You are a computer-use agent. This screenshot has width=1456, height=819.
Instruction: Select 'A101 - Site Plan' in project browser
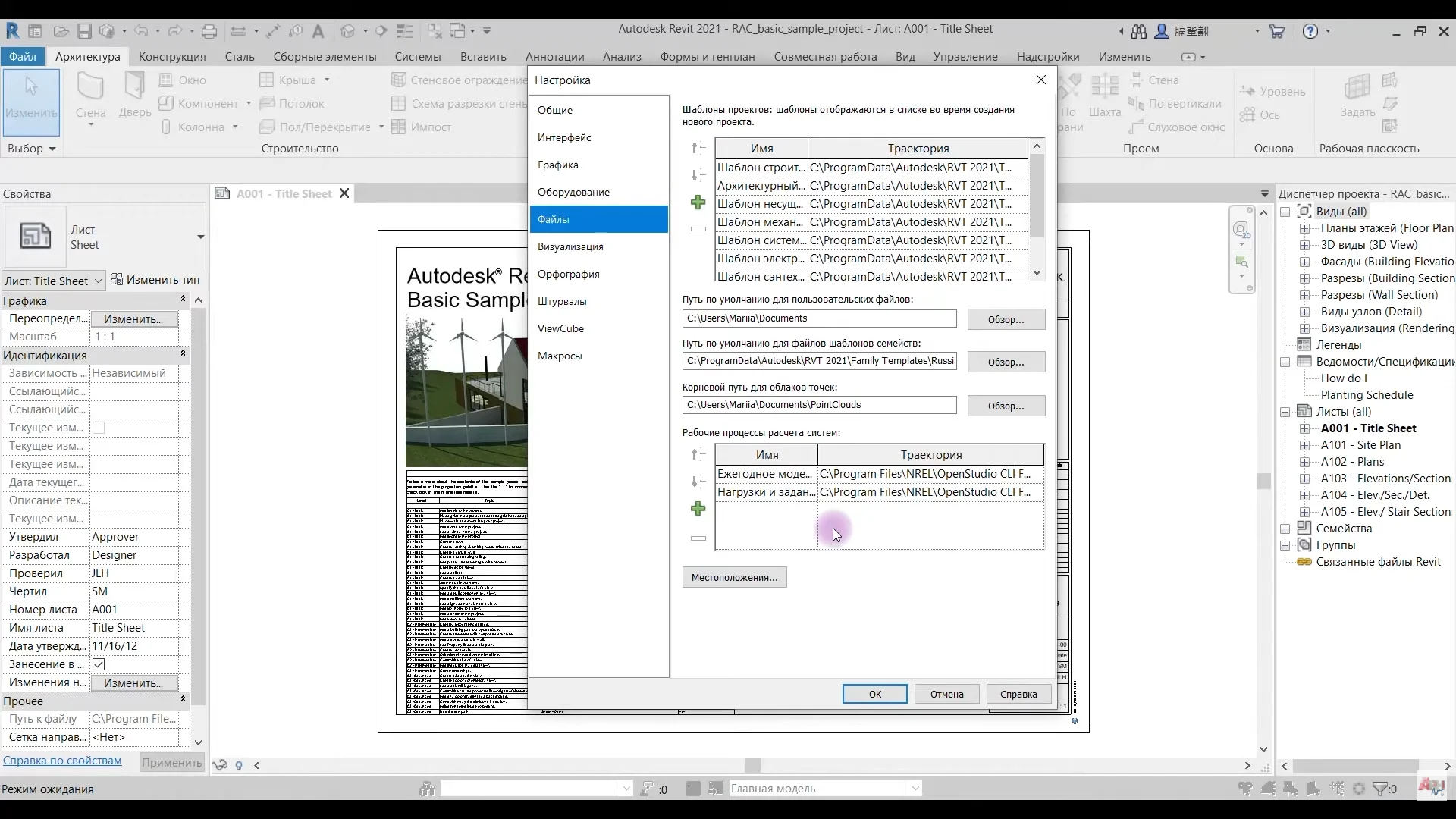pyautogui.click(x=1360, y=445)
